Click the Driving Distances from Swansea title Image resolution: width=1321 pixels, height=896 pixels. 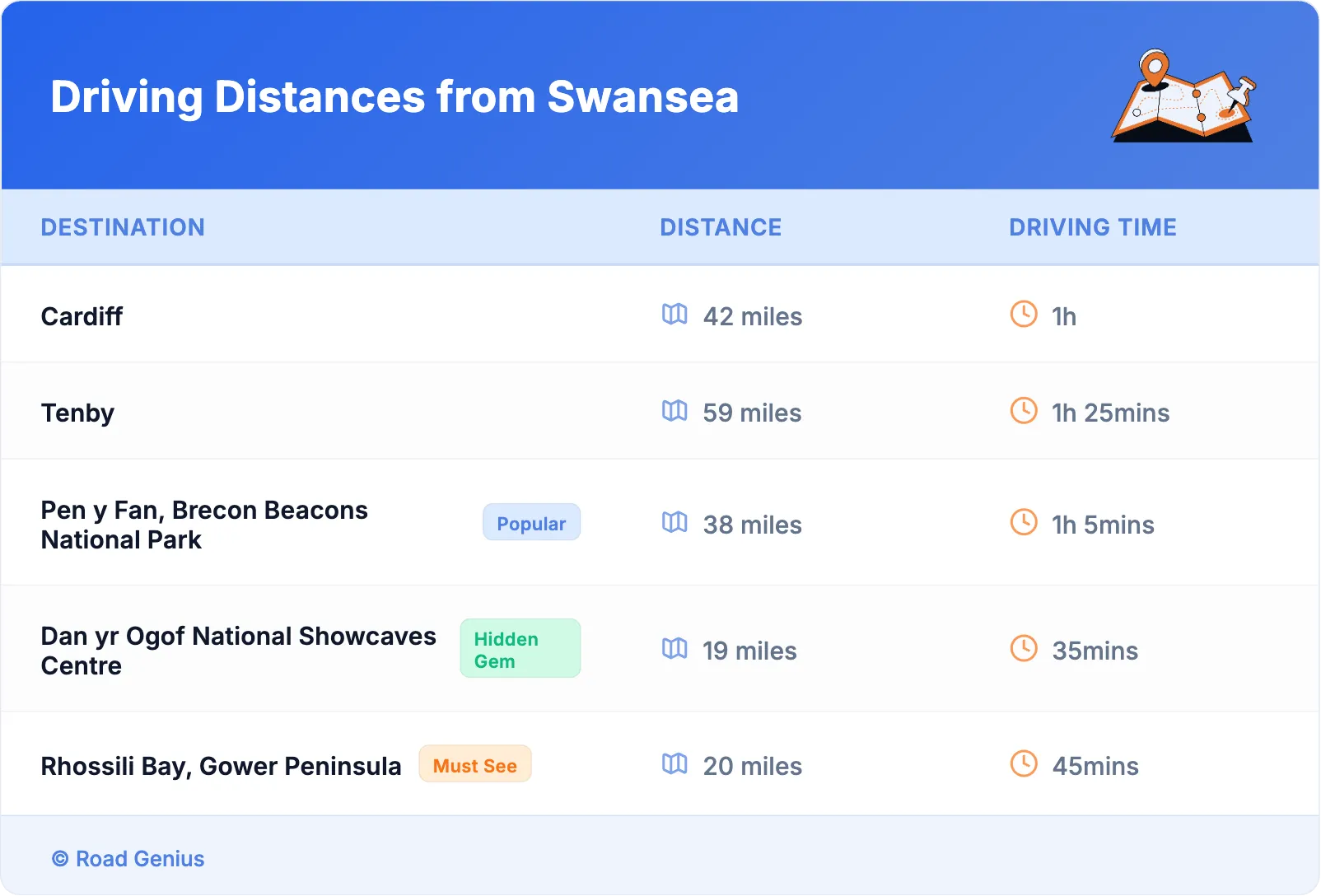click(x=394, y=97)
